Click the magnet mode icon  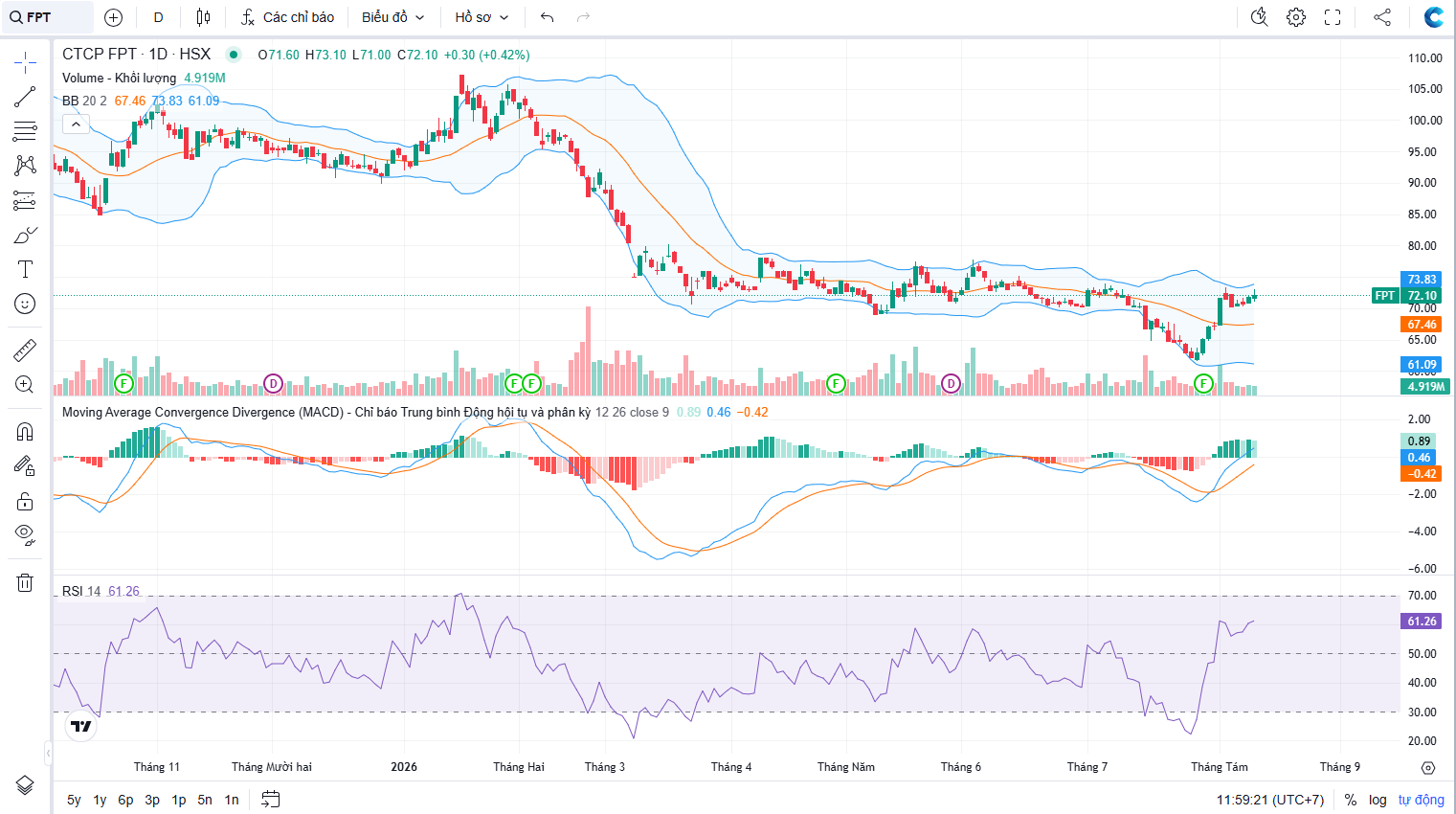click(25, 432)
